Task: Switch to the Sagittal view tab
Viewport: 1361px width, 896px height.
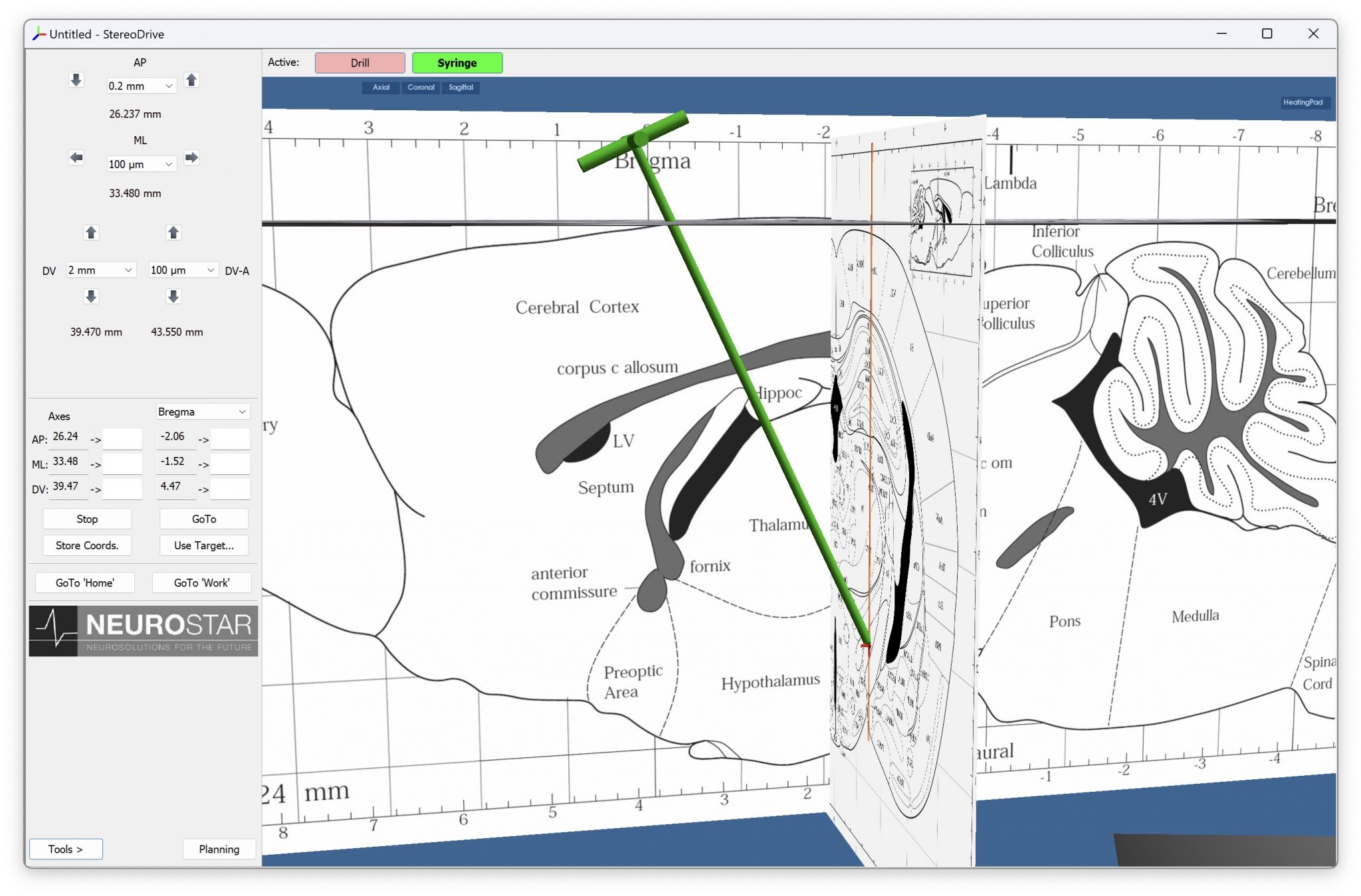Action: (461, 88)
